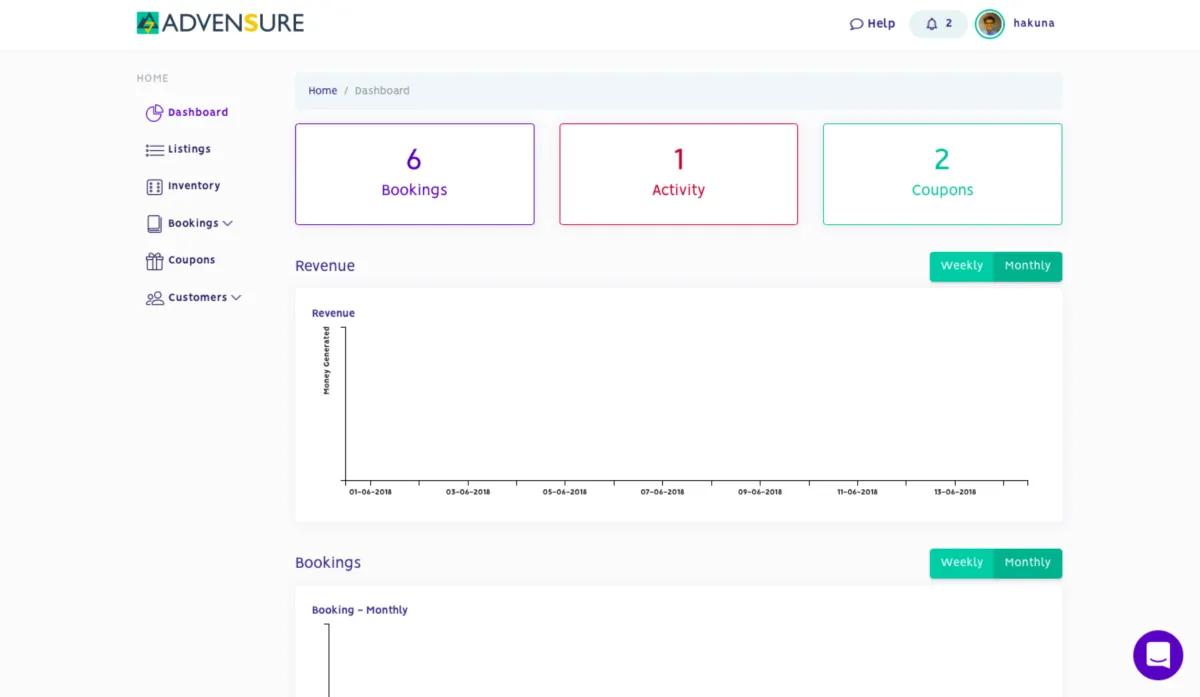Open Coupons in the sidebar
The height and width of the screenshot is (697, 1200).
coord(192,261)
